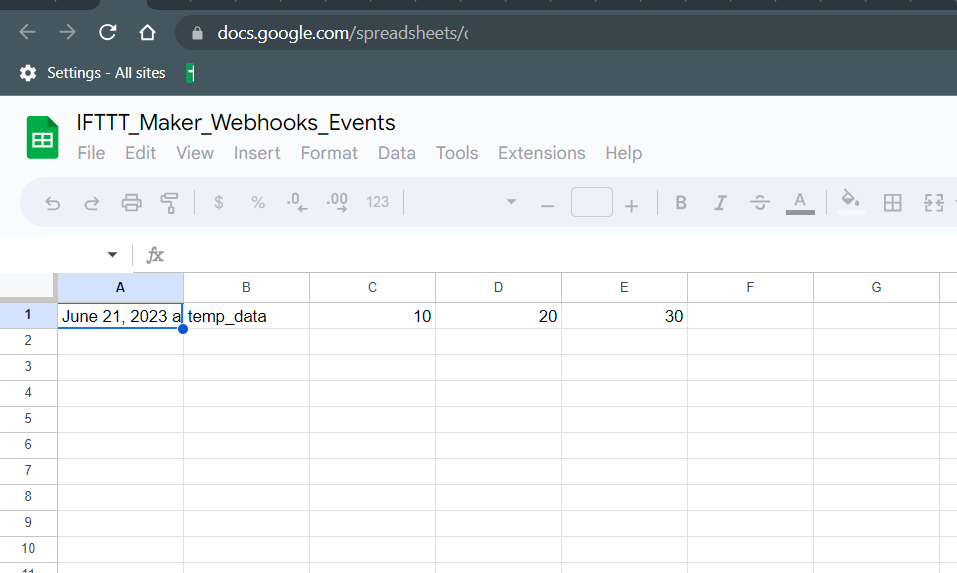Toggle italic formatting

point(720,203)
